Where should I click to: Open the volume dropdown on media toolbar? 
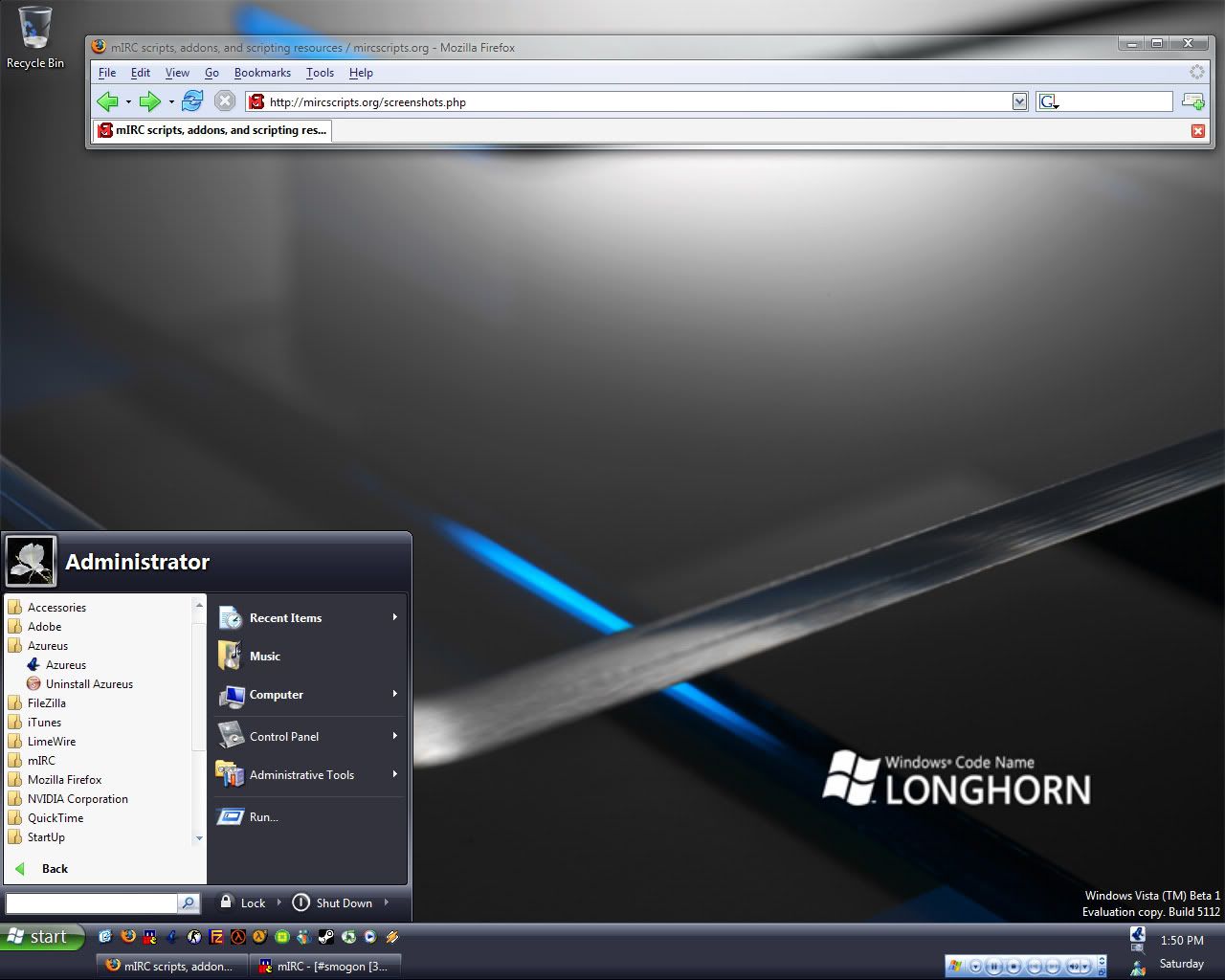(x=1085, y=967)
